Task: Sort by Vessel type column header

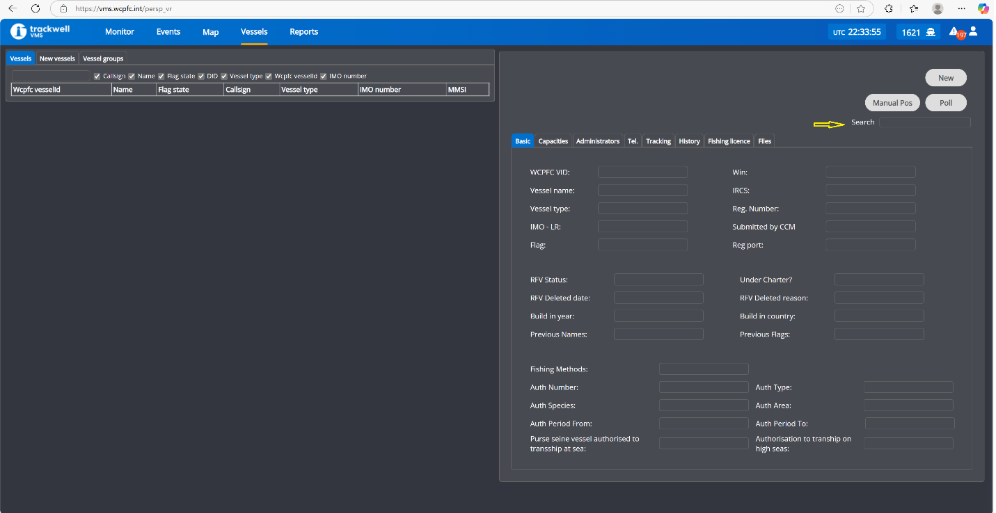Action: [319, 90]
